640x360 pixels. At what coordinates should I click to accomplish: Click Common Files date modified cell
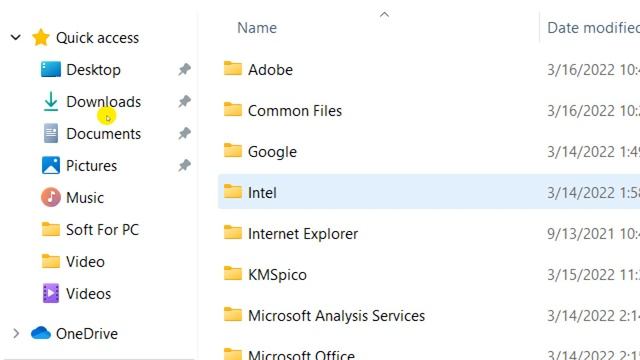coord(593,111)
